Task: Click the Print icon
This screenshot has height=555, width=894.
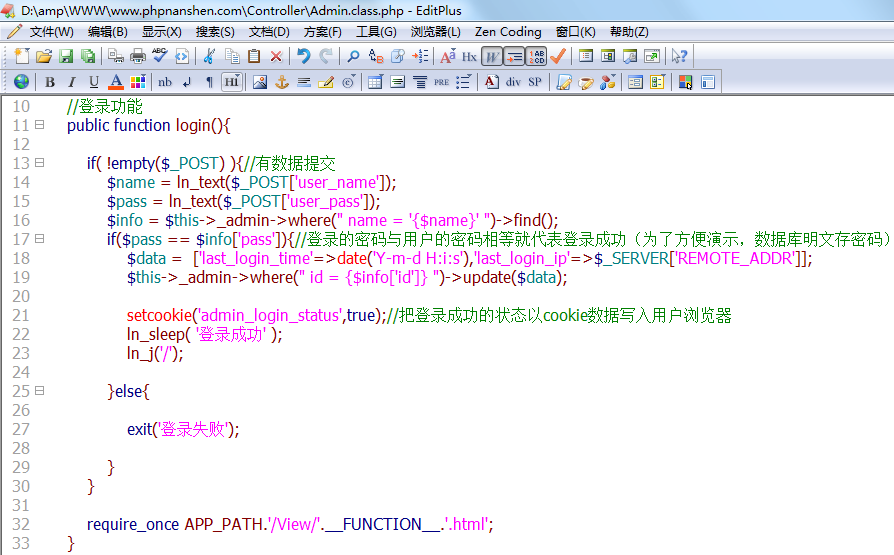Action: [x=138, y=56]
